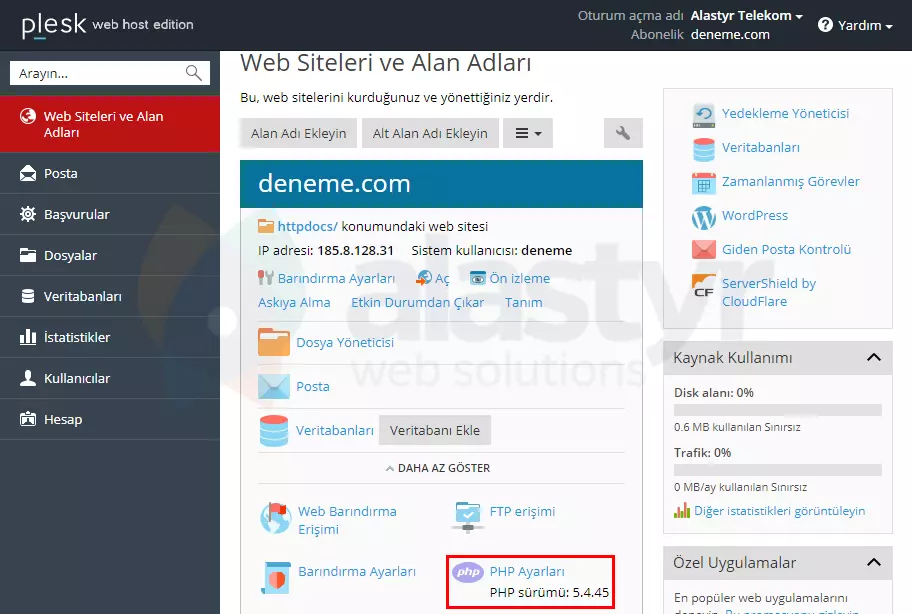Click the Web Barındırma Erişimi globe icon
The width and height of the screenshot is (912, 614).
276,517
